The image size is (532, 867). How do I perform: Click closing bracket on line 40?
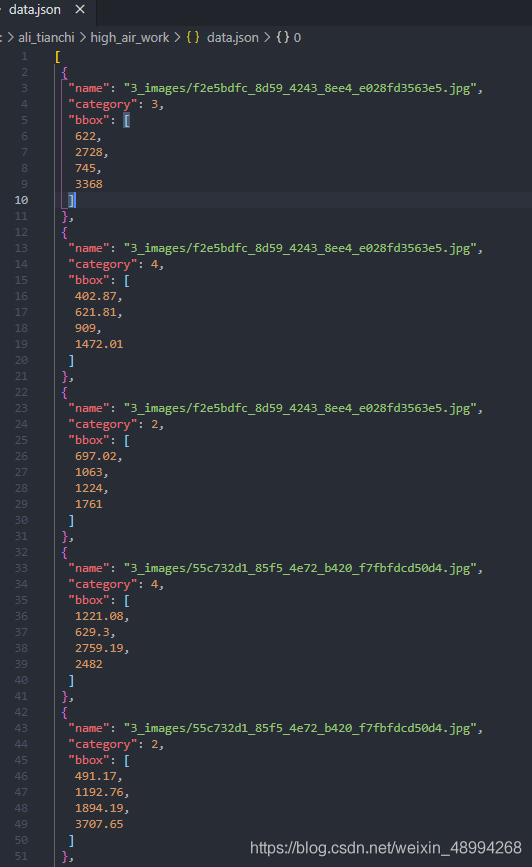(71, 681)
